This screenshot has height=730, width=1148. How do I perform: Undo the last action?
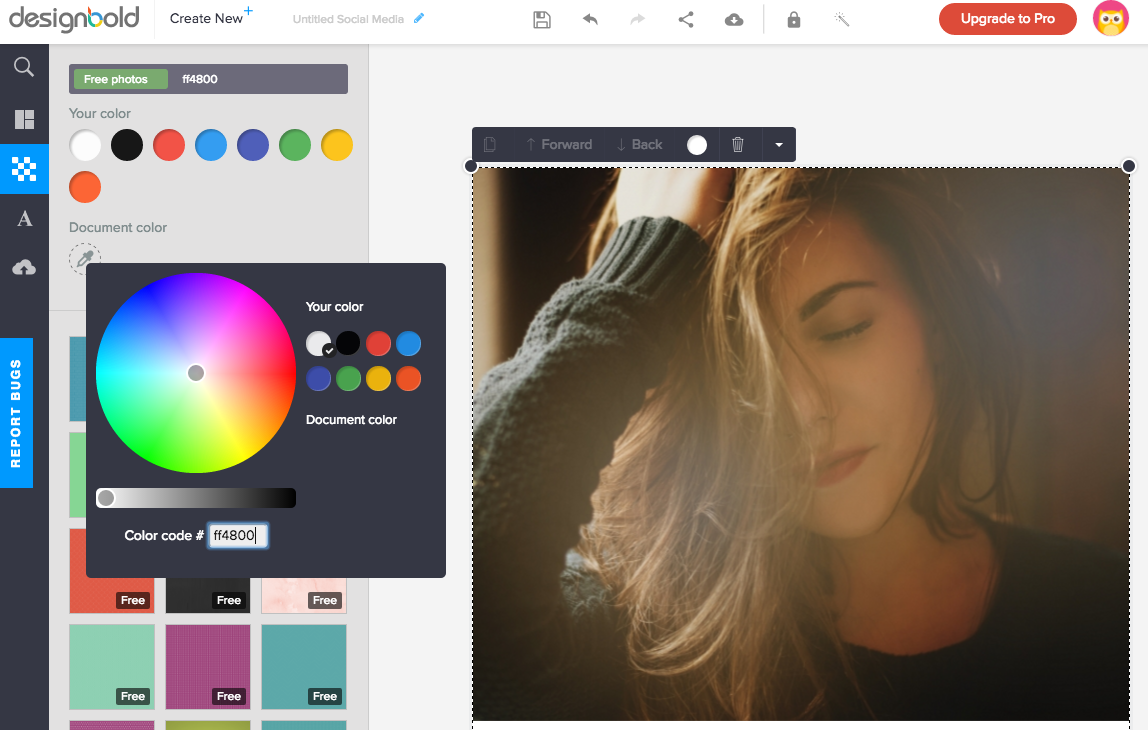coord(590,19)
